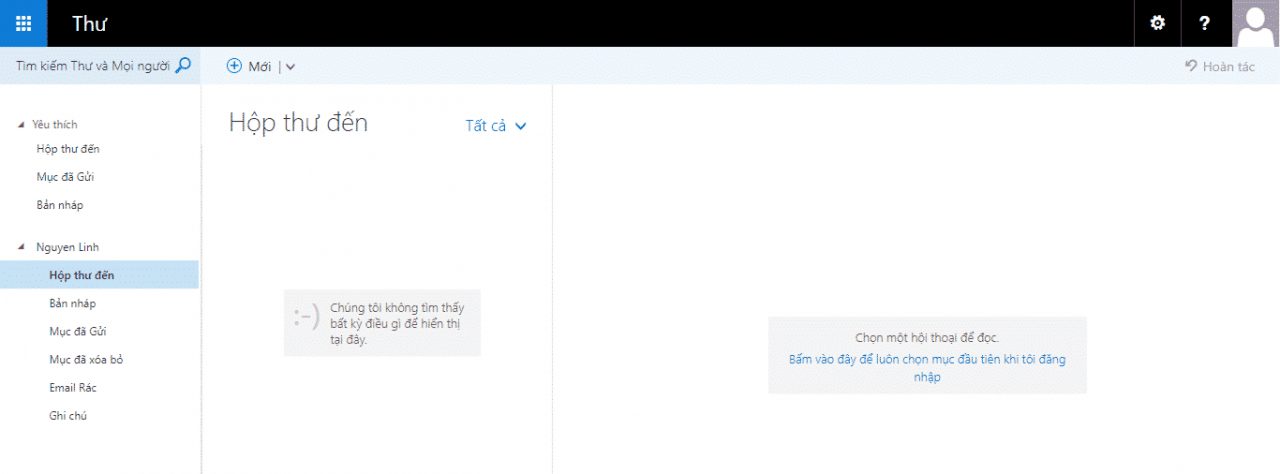Open the settings gear icon
Viewport: 1280px width, 474px height.
click(1158, 23)
